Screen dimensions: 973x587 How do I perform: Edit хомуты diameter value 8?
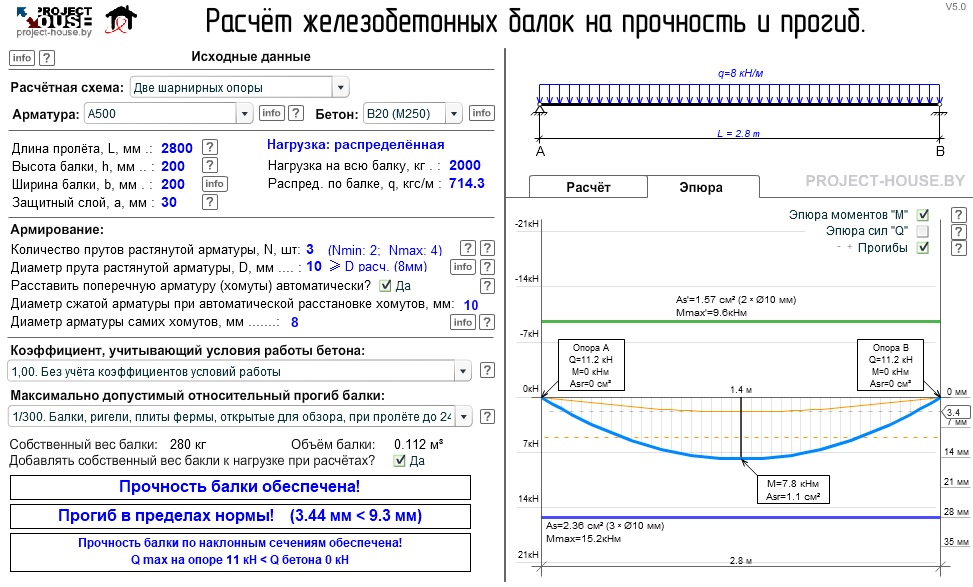[x=295, y=322]
